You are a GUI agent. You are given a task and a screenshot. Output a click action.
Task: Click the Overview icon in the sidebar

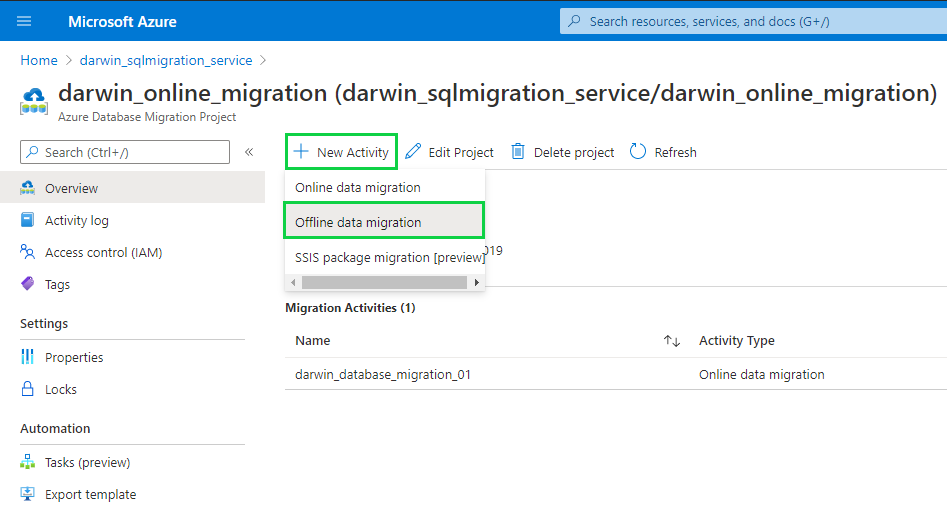coord(28,188)
